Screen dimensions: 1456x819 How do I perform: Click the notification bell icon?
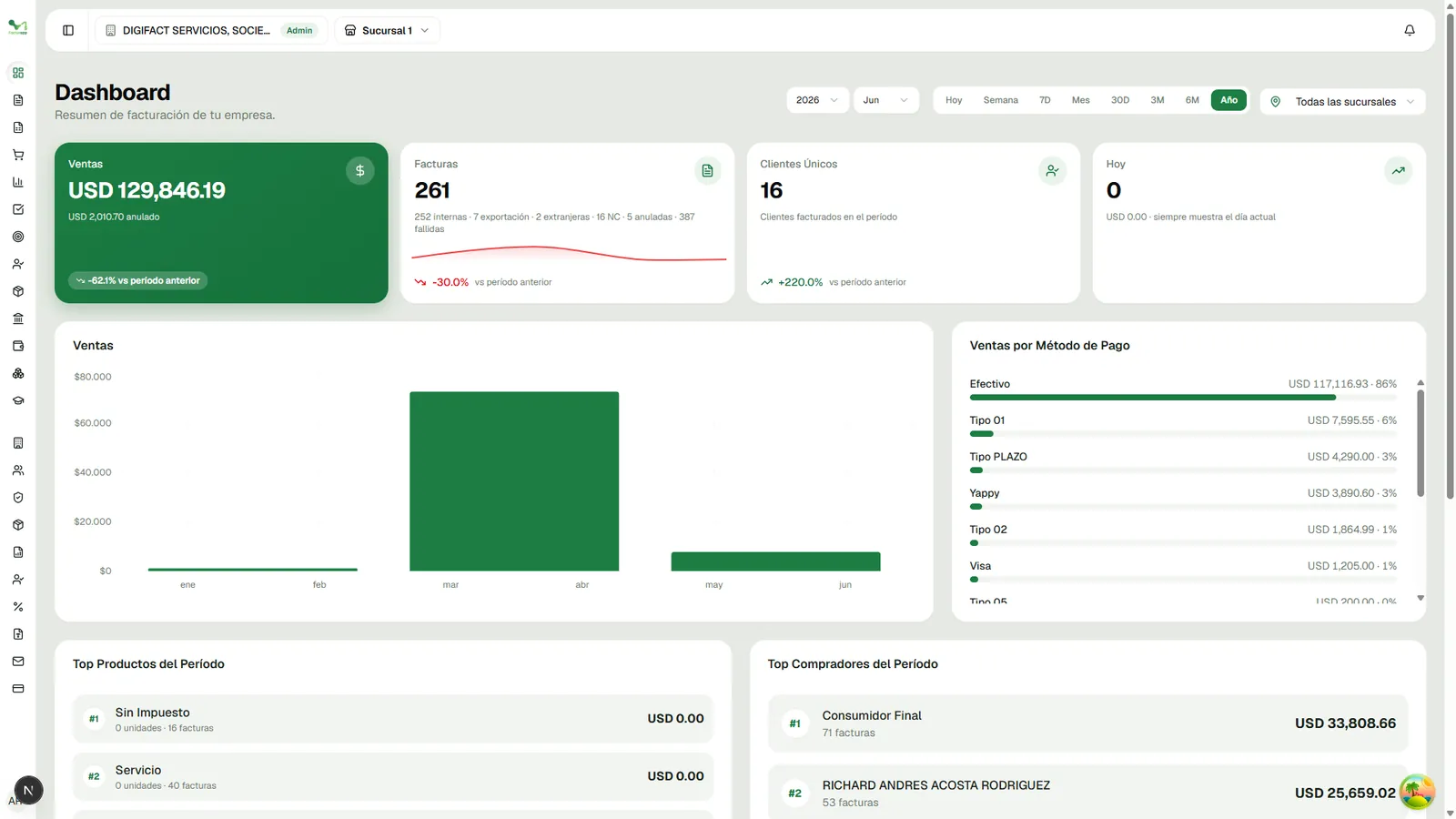pyautogui.click(x=1410, y=30)
